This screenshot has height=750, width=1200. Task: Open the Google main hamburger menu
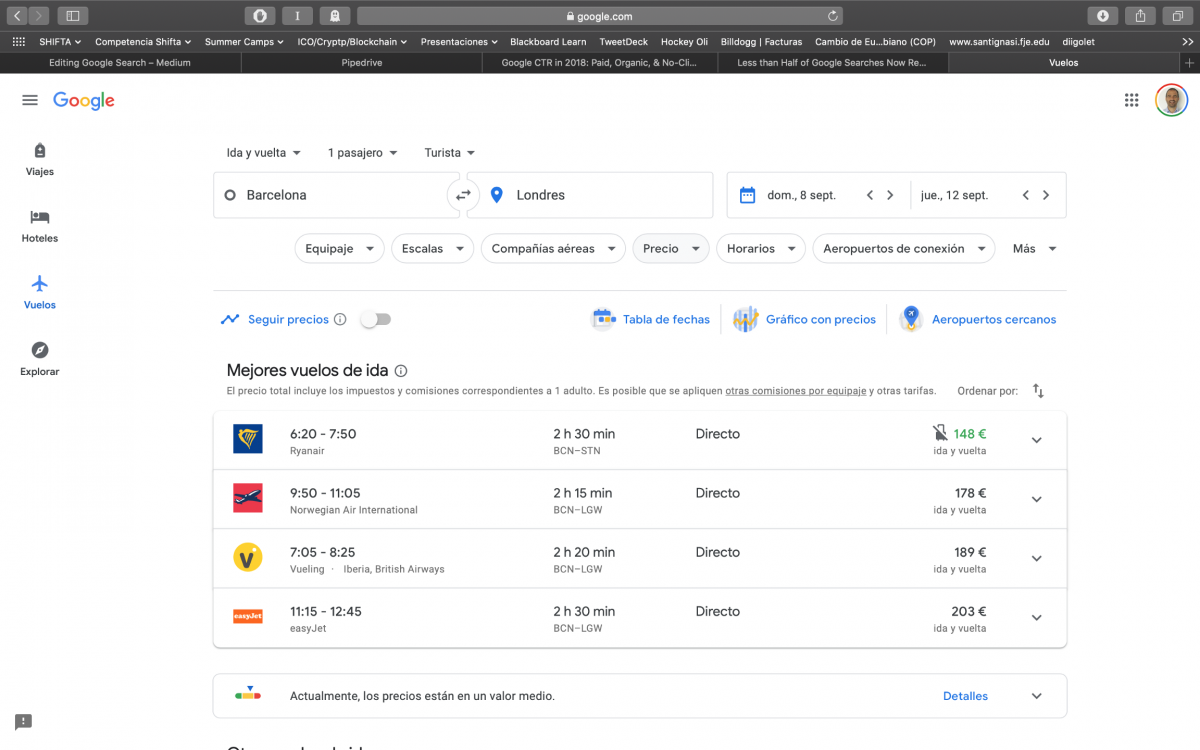(30, 100)
